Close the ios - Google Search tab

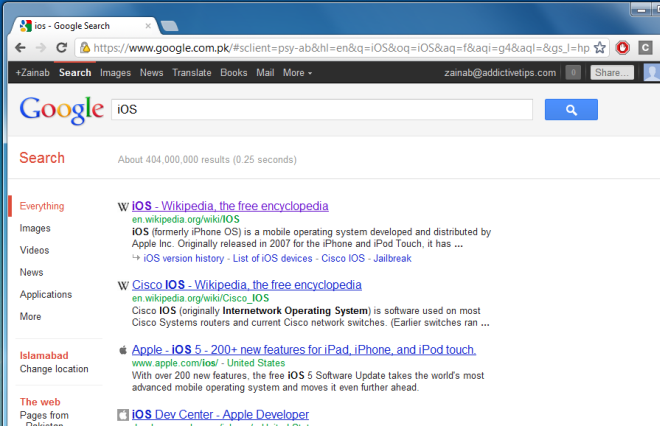148,26
